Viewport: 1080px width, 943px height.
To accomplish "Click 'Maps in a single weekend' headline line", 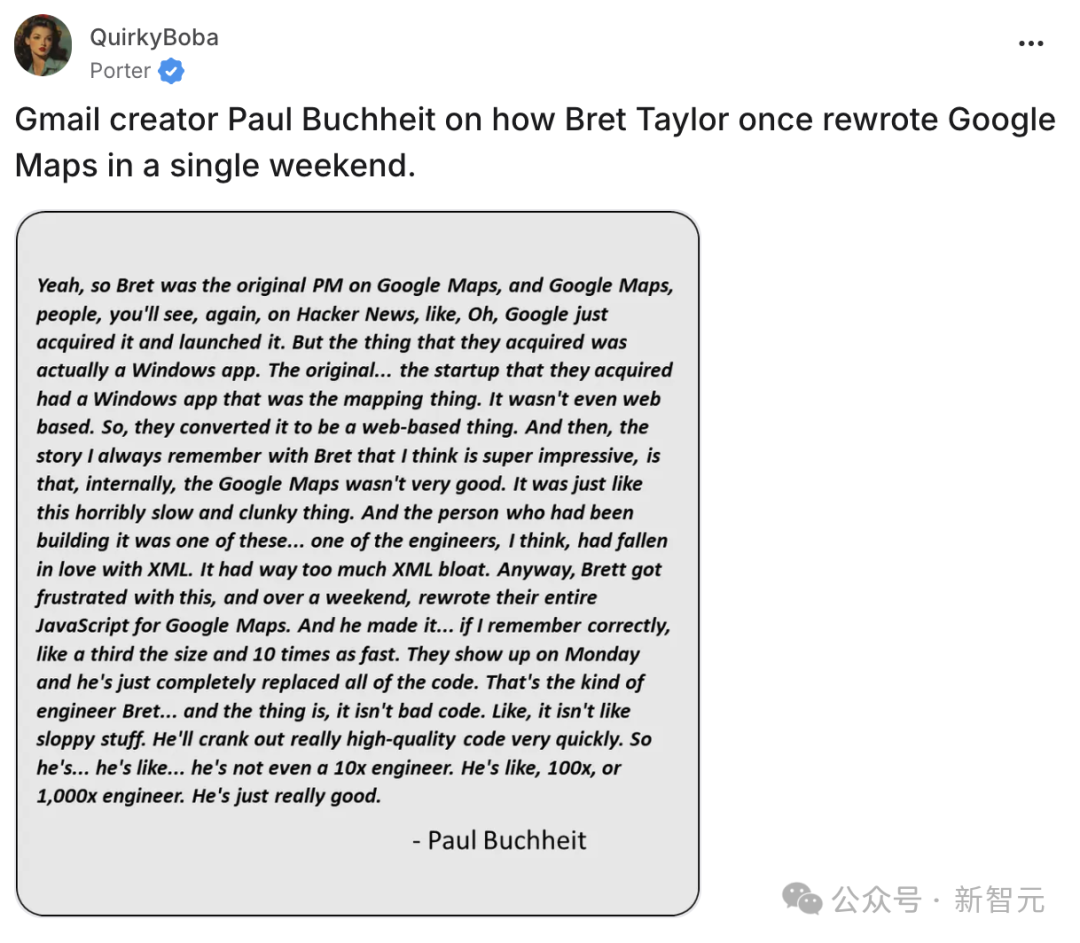I will pos(215,165).
